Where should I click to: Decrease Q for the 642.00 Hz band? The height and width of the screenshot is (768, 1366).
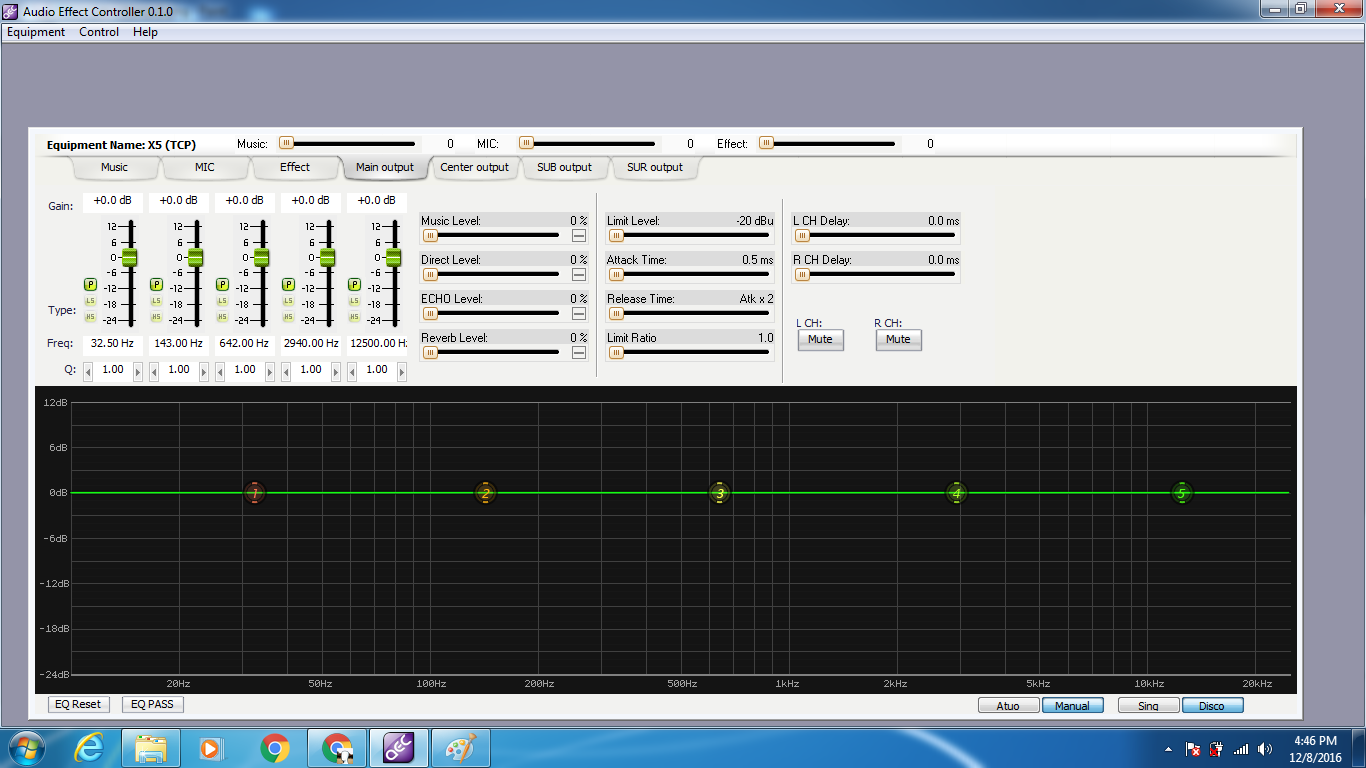click(x=220, y=371)
